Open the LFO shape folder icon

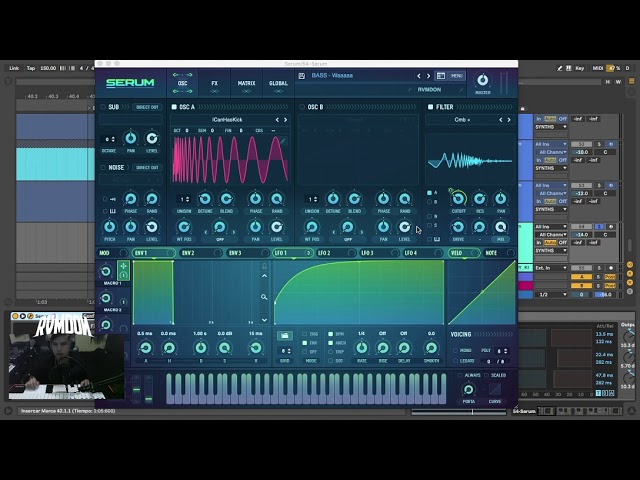click(x=284, y=336)
